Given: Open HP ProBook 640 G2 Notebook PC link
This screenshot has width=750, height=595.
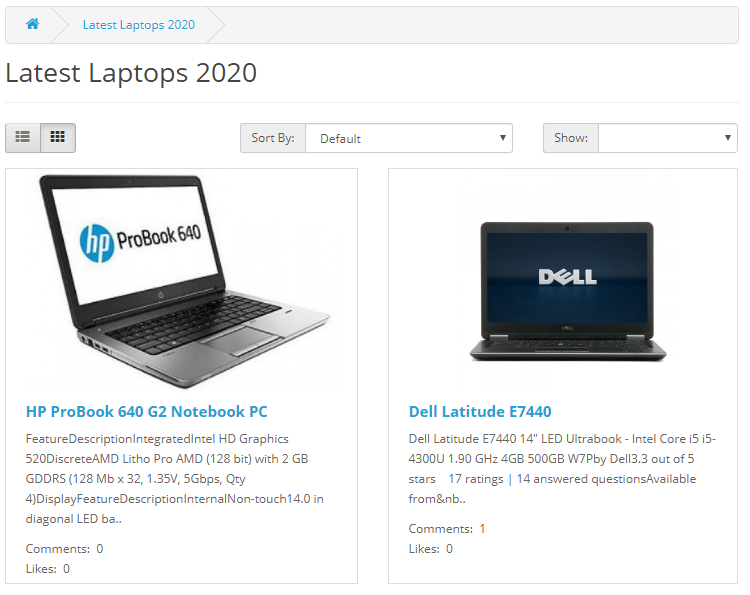Looking at the screenshot, I should [x=146, y=411].
